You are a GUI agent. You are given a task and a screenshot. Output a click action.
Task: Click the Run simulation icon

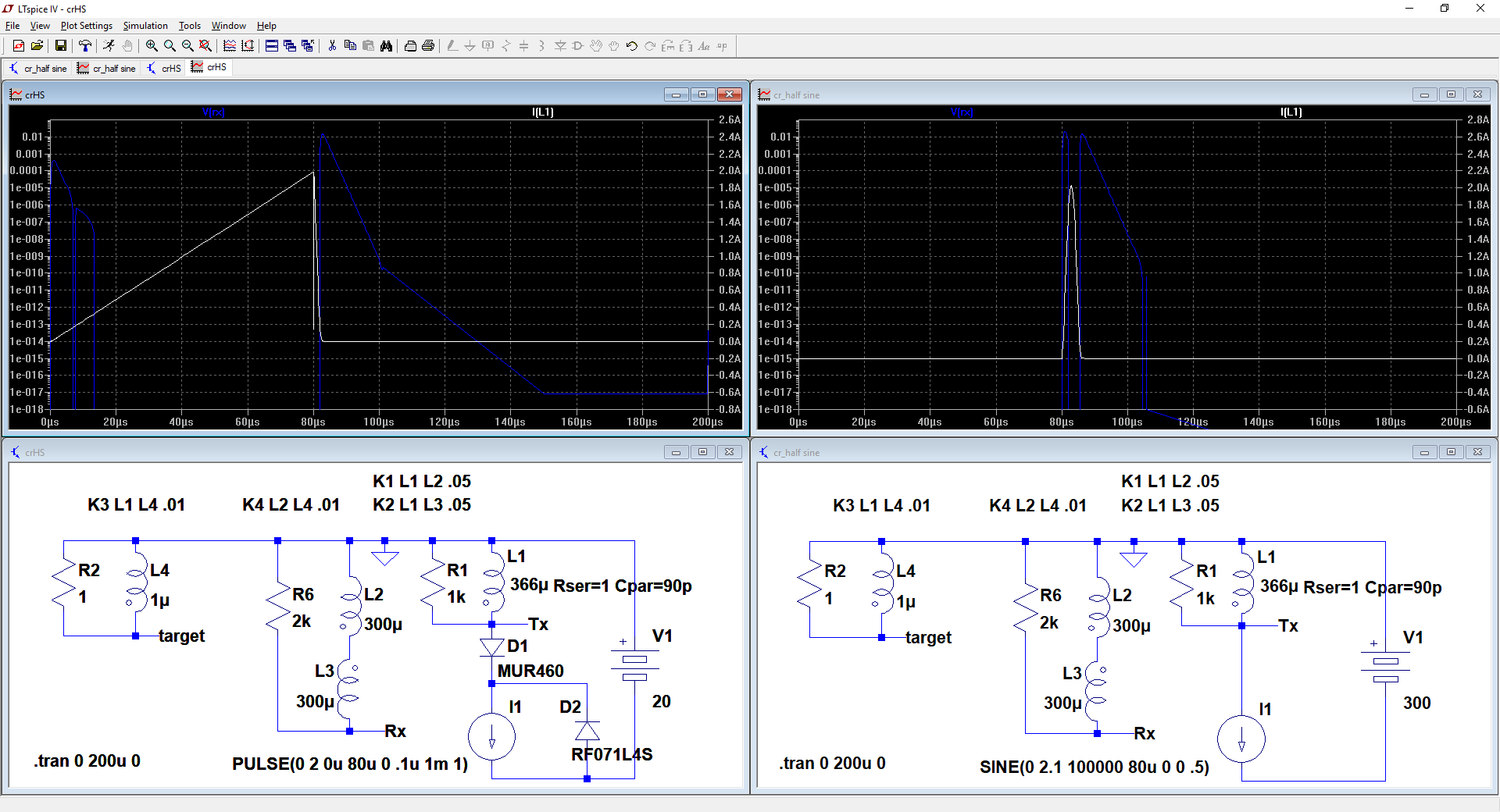tap(108, 46)
